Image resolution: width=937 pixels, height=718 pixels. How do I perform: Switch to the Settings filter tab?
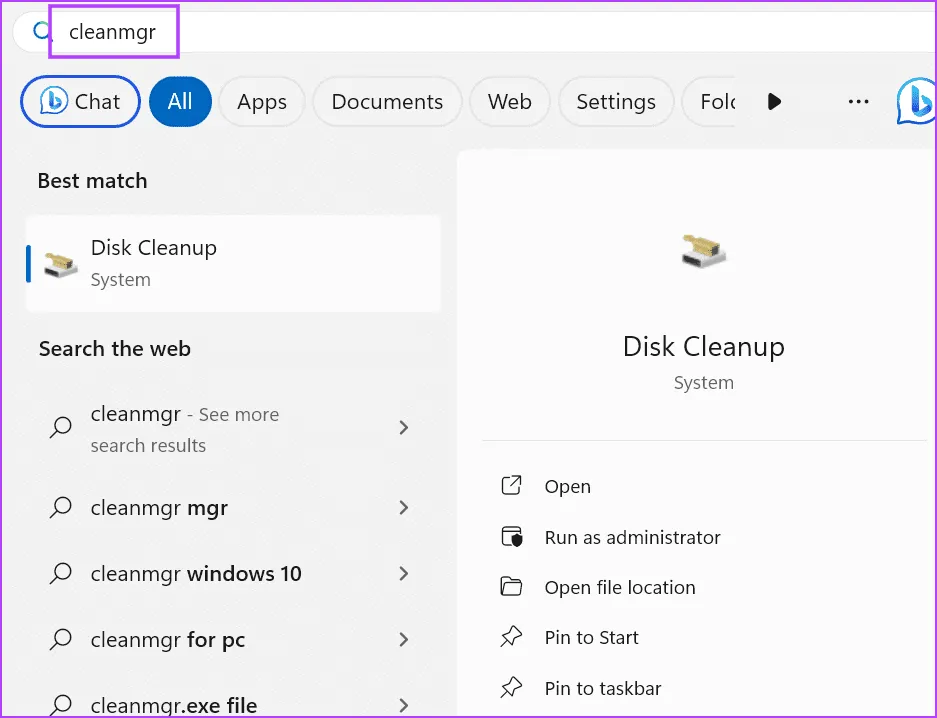click(616, 102)
